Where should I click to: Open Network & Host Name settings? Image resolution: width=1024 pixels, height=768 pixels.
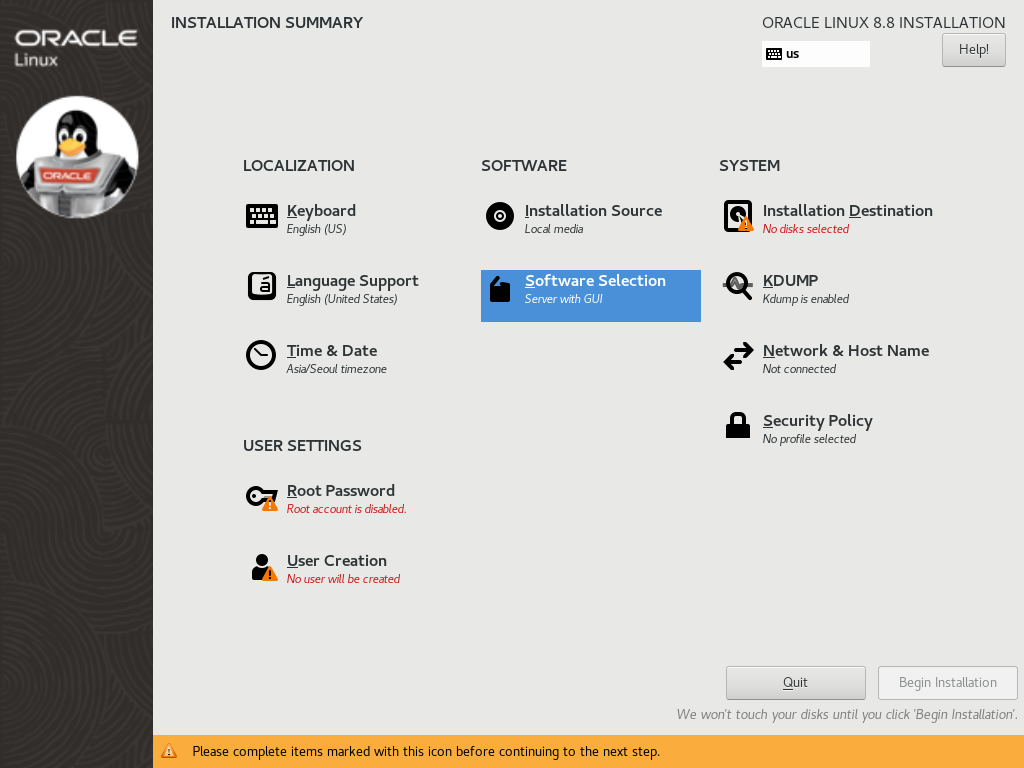coord(846,351)
